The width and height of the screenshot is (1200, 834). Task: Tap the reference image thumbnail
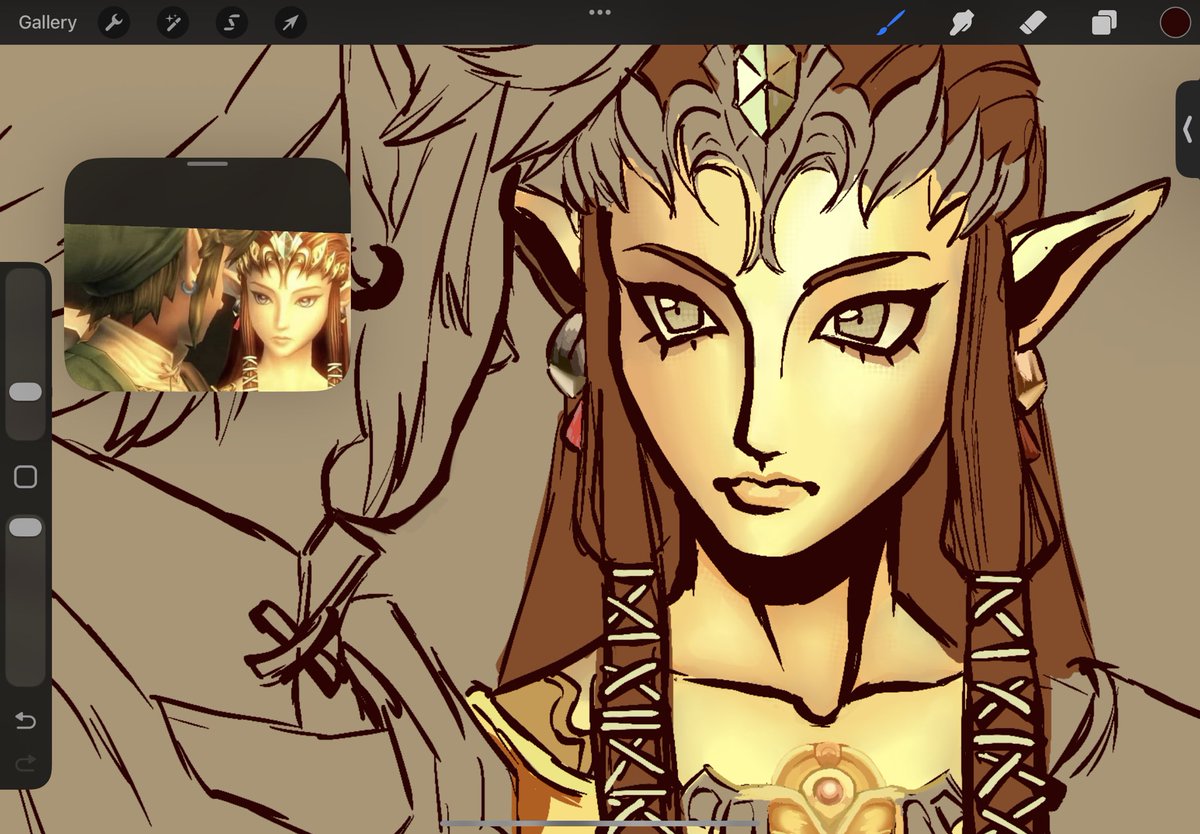coord(207,307)
